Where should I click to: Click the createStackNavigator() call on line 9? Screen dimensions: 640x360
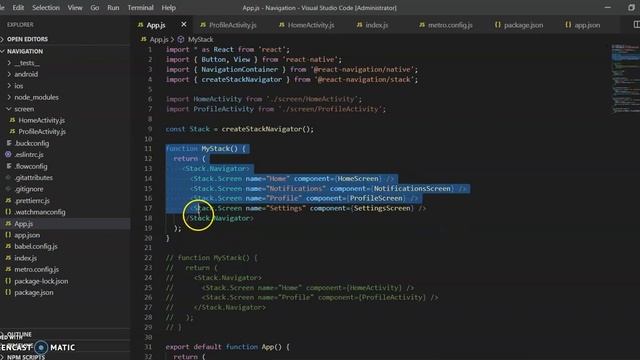click(x=267, y=129)
